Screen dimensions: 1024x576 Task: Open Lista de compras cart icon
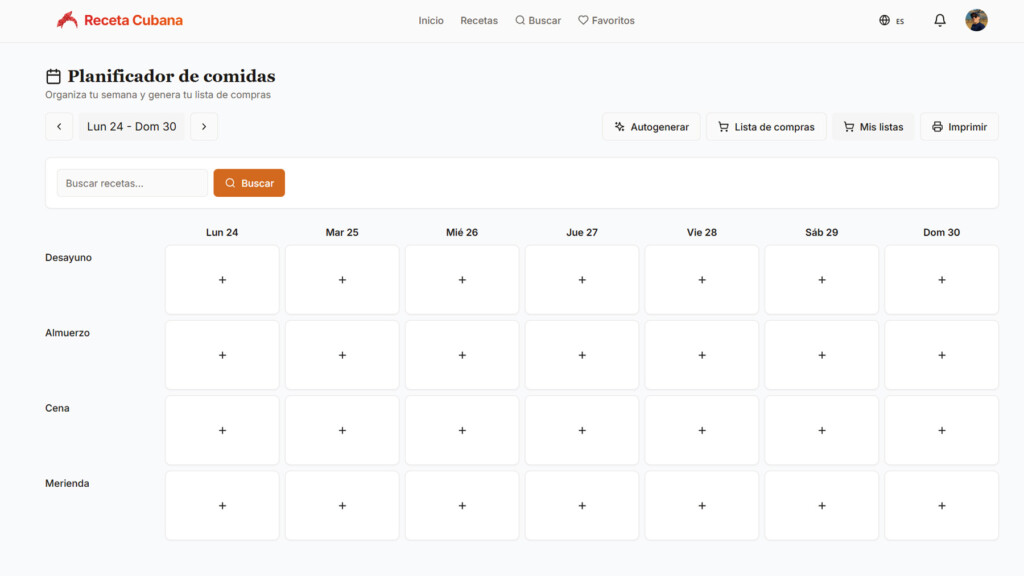(x=723, y=126)
